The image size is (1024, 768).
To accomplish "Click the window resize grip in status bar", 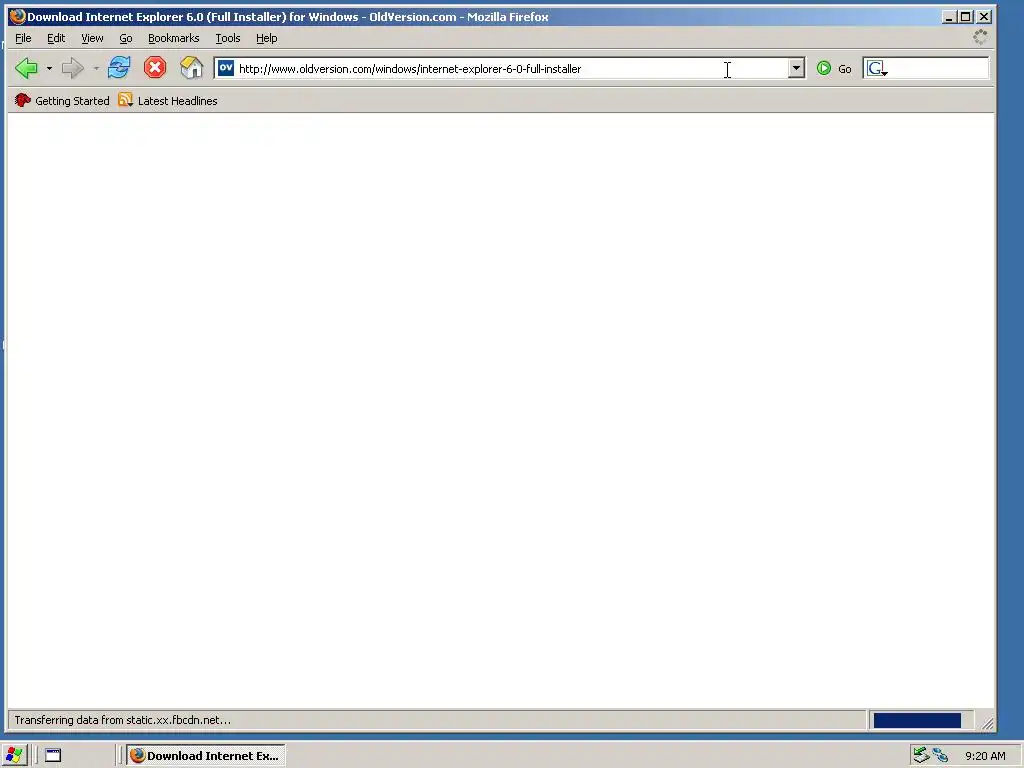I will [x=987, y=722].
